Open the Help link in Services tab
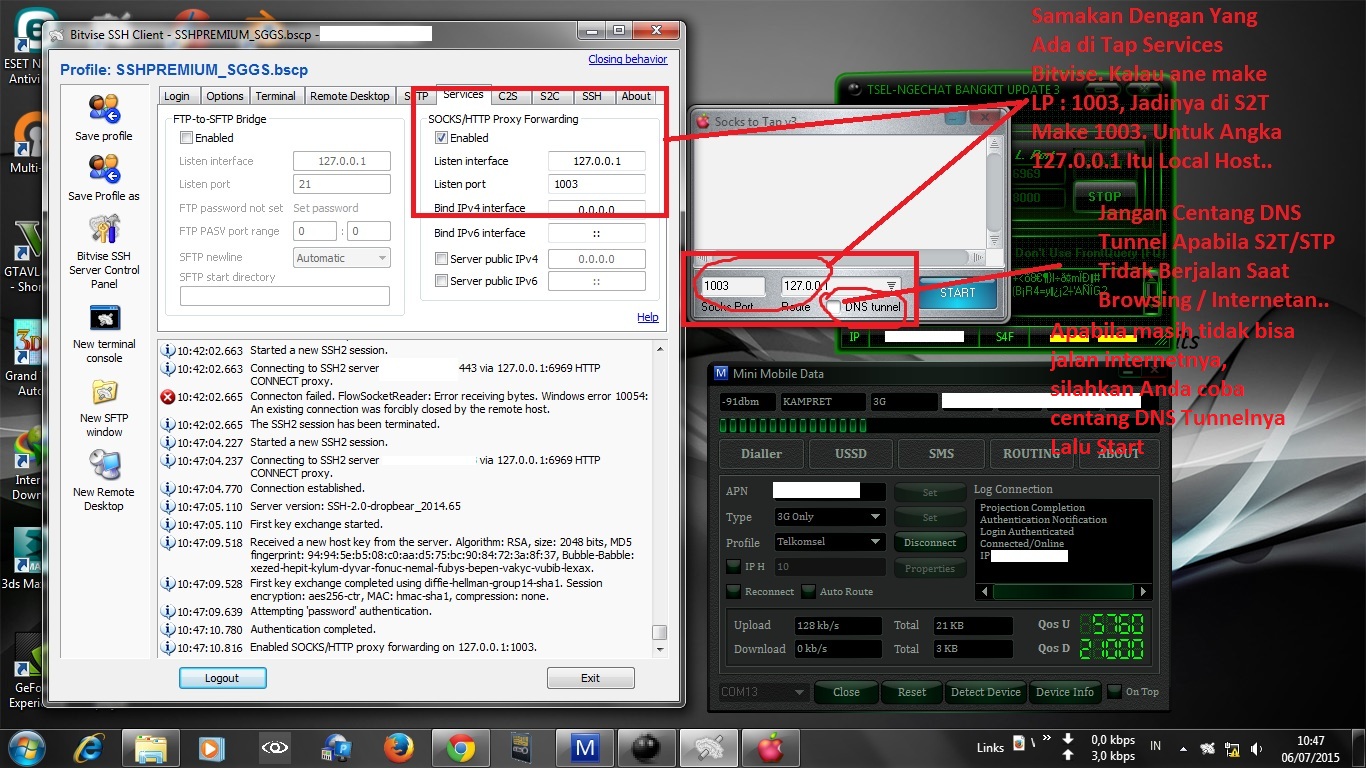Image resolution: width=1366 pixels, height=768 pixels. pos(648,317)
